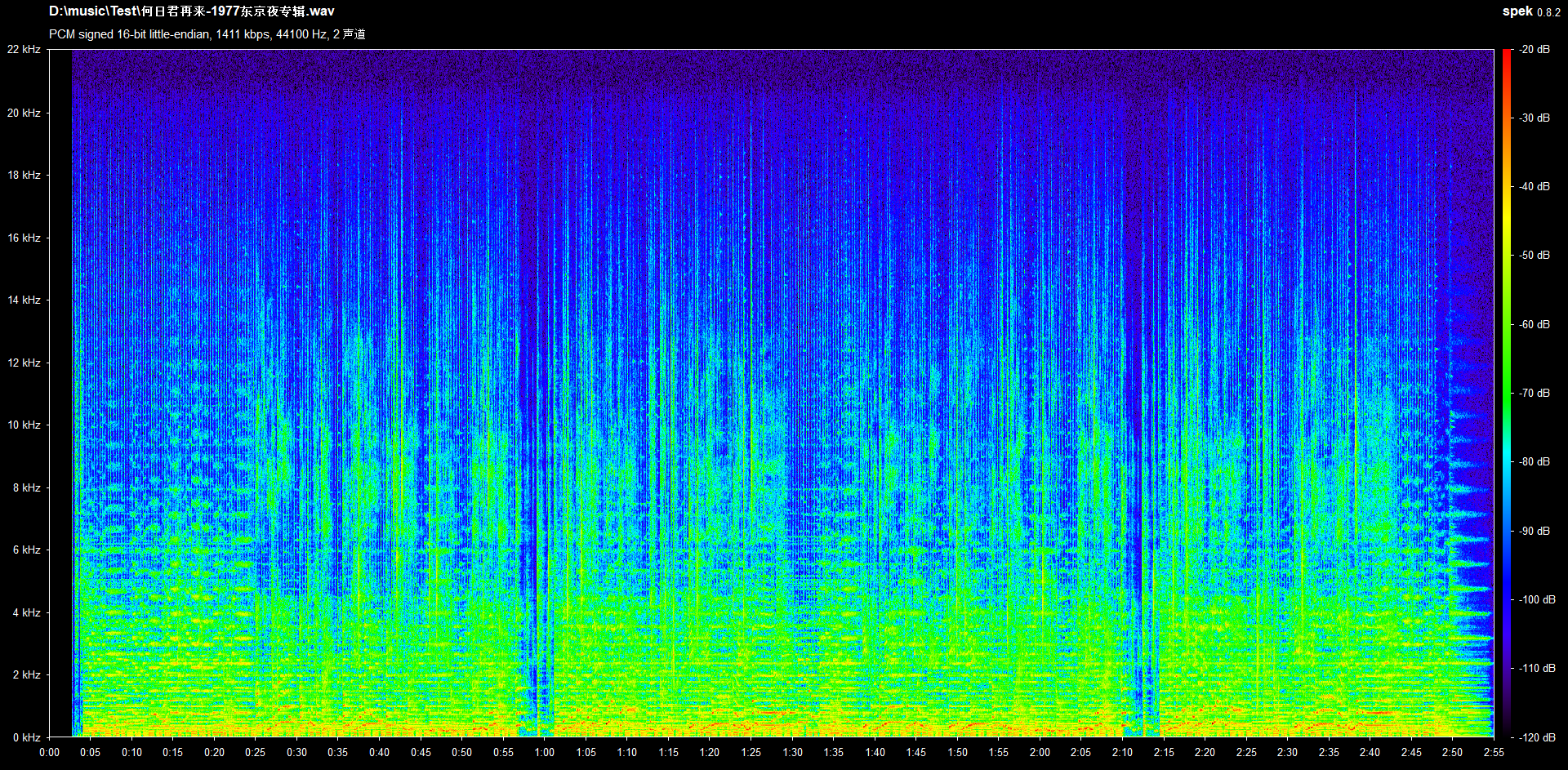Click the 1:05 time axis label
Screen dimensions: 1568x770
tap(586, 752)
